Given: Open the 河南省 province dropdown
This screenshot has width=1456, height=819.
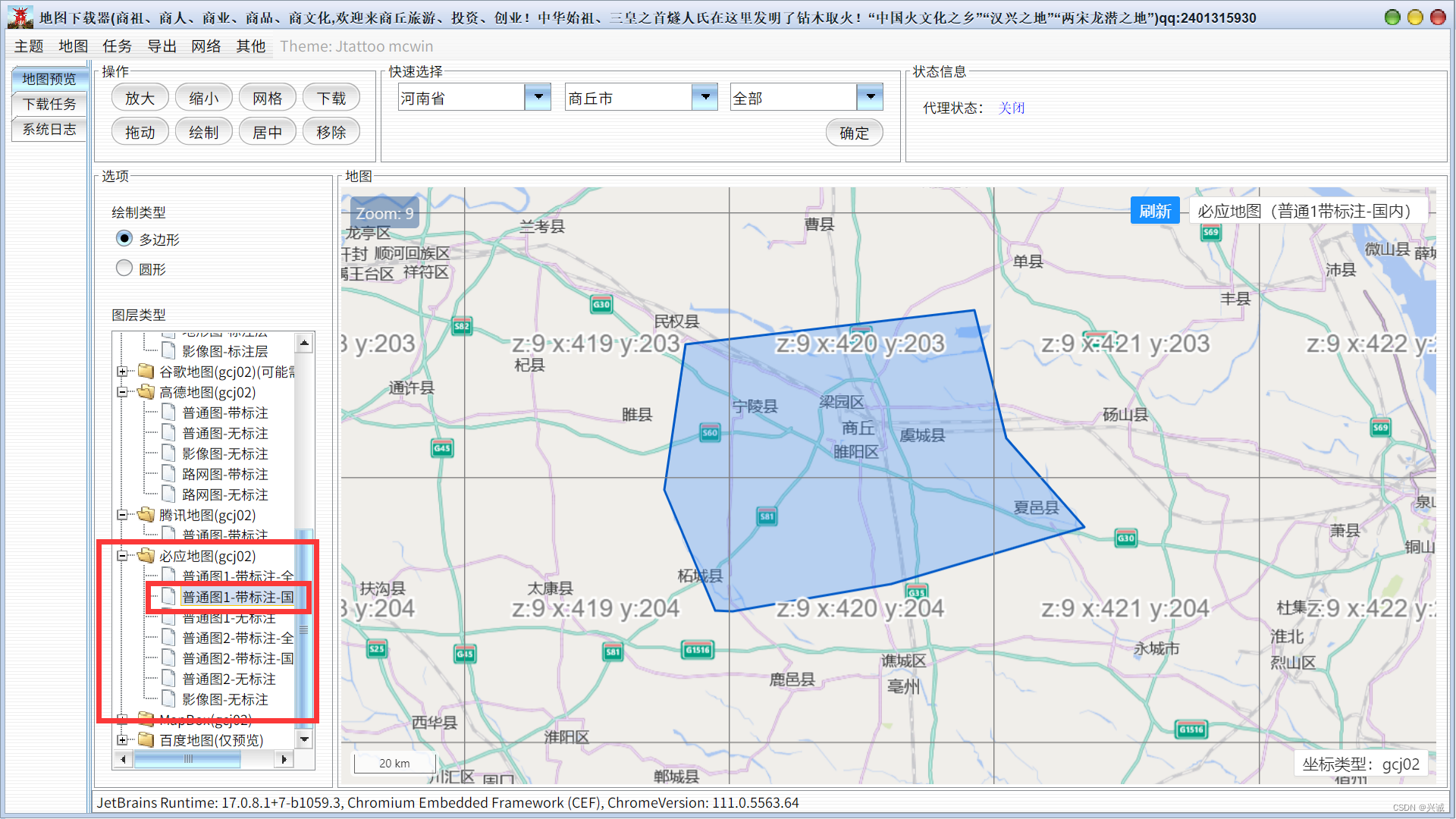Looking at the screenshot, I should 538,98.
